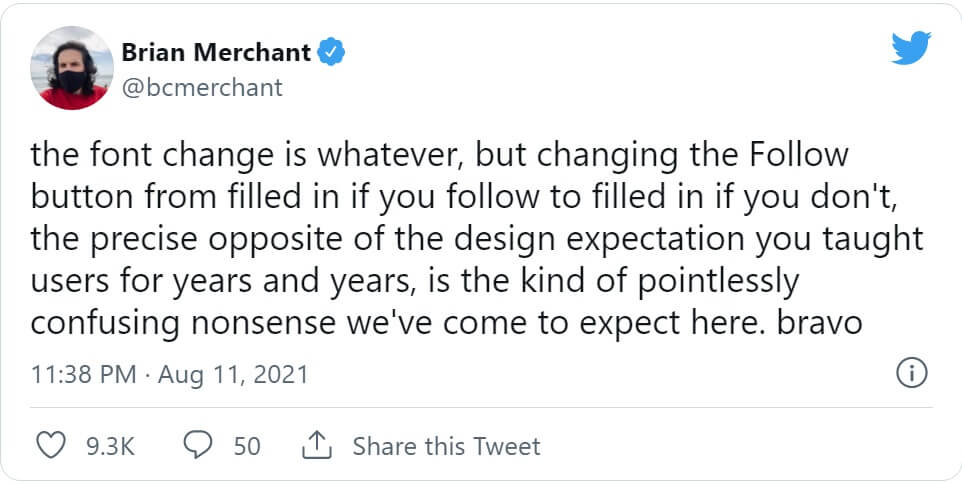Click the 50 replies count
The width and height of the screenshot is (962, 484).
(x=247, y=446)
